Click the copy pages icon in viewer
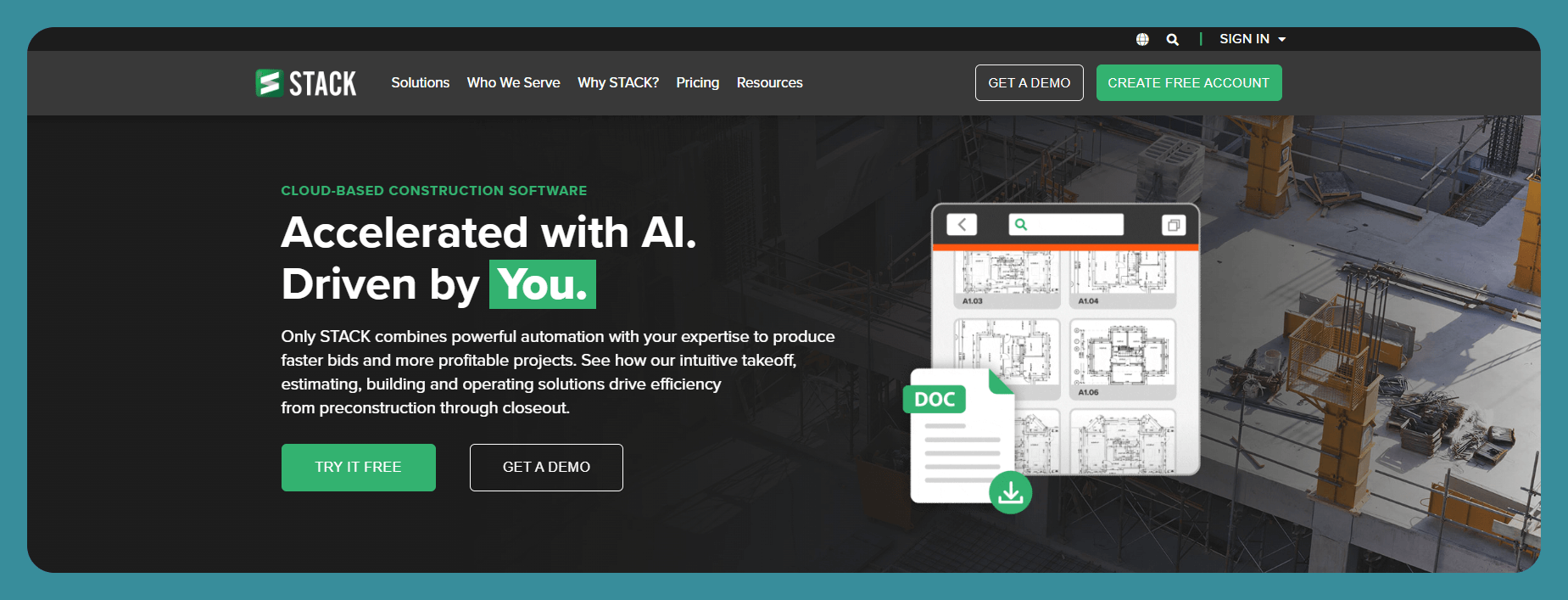This screenshot has height=600, width=1568. pyautogui.click(x=1174, y=225)
